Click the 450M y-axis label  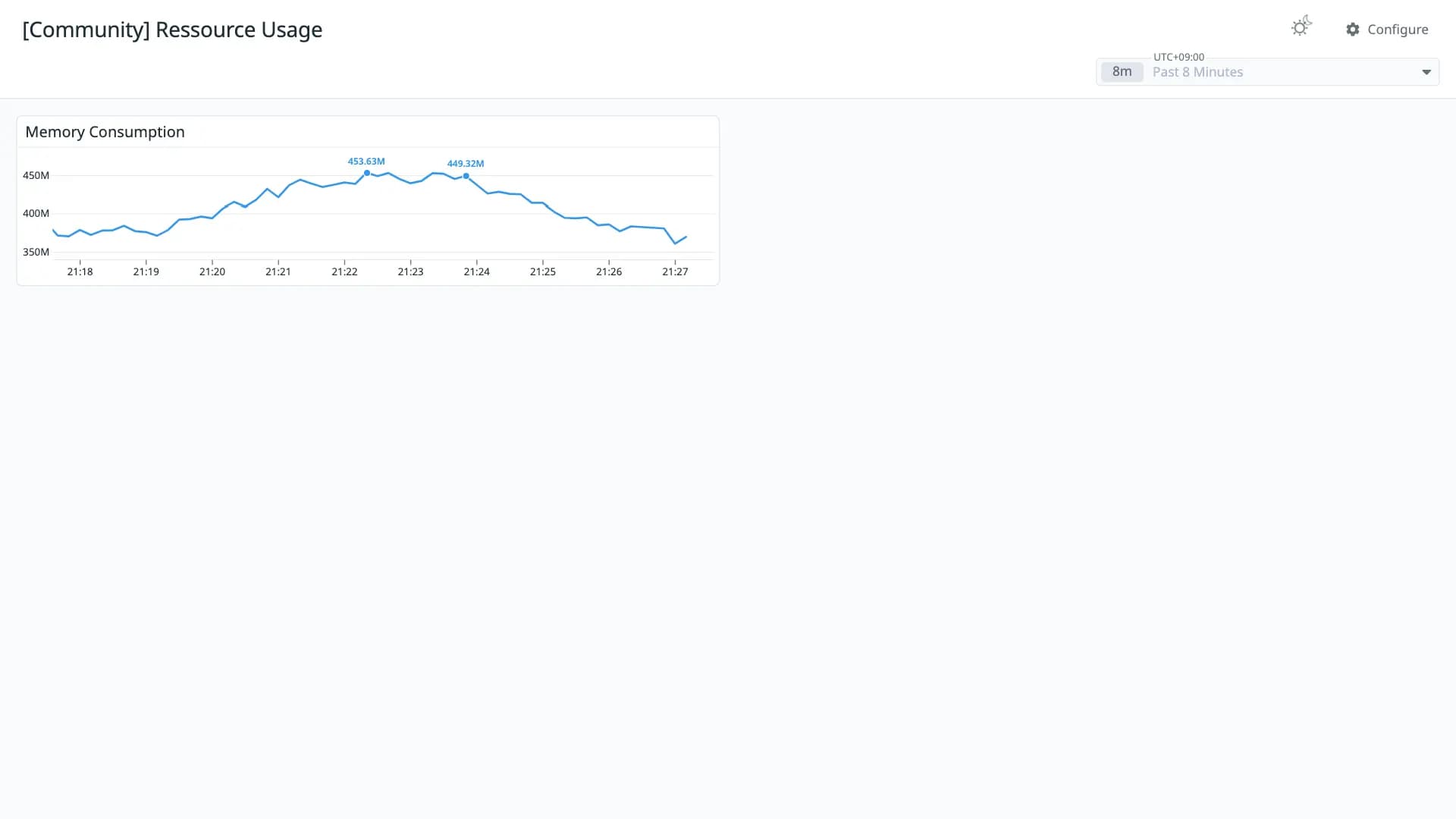point(36,175)
